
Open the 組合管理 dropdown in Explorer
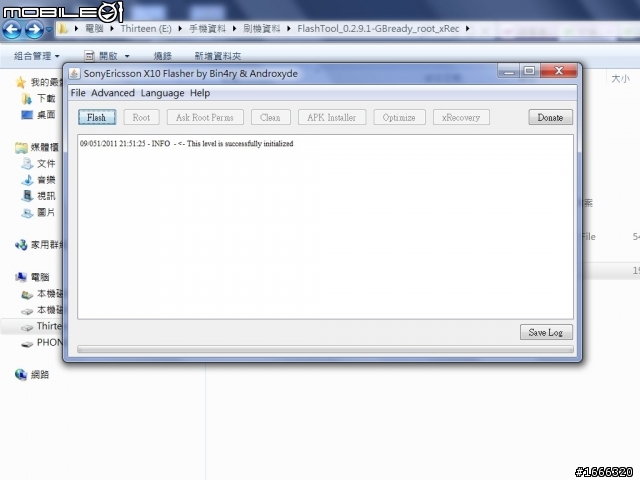pos(37,56)
